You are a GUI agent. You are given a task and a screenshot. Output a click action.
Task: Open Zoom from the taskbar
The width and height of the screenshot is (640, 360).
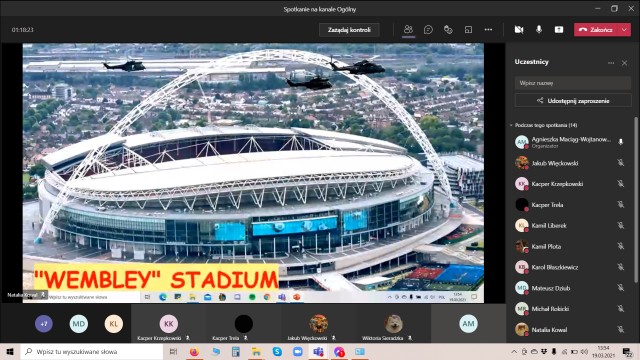pos(298,351)
